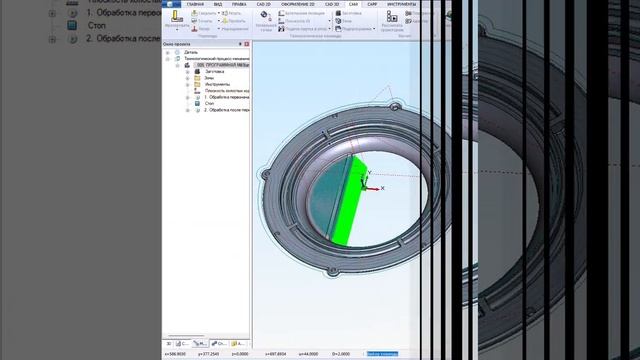
Task: Click the Подпрограмма subprogram icon in ribbon
Action: 338,29
